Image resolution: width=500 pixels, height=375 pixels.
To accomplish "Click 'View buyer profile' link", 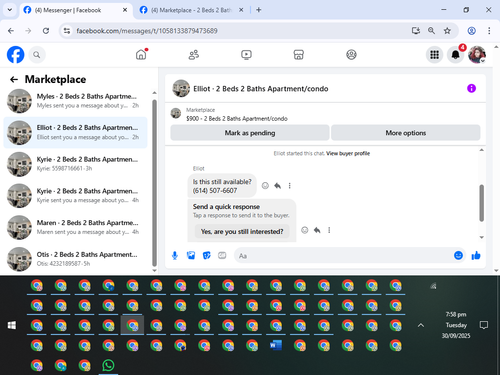I will coord(348,153).
